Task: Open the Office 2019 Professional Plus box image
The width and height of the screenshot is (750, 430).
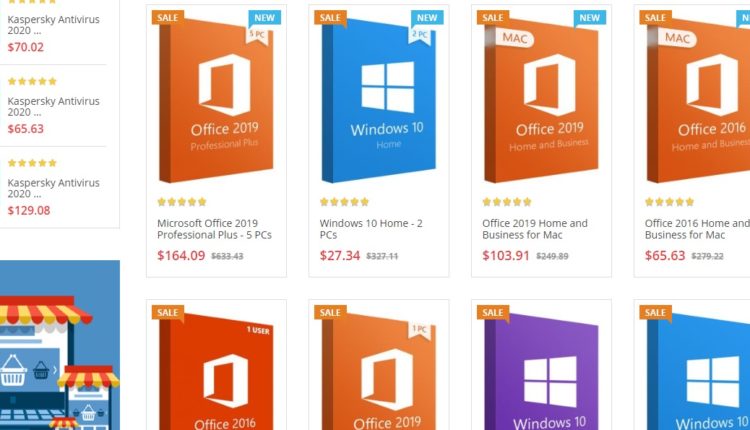Action: tap(216, 100)
